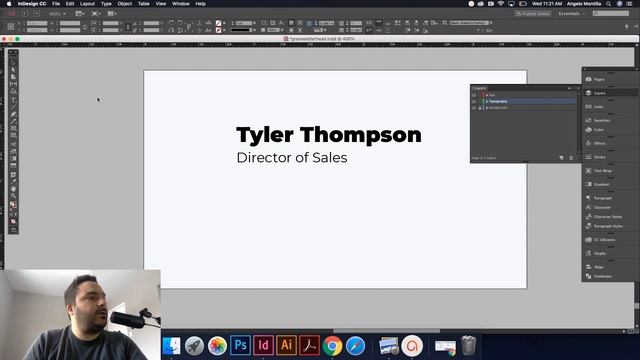Select the Hand tool
This screenshot has height=360, width=640.
coord(13,189)
